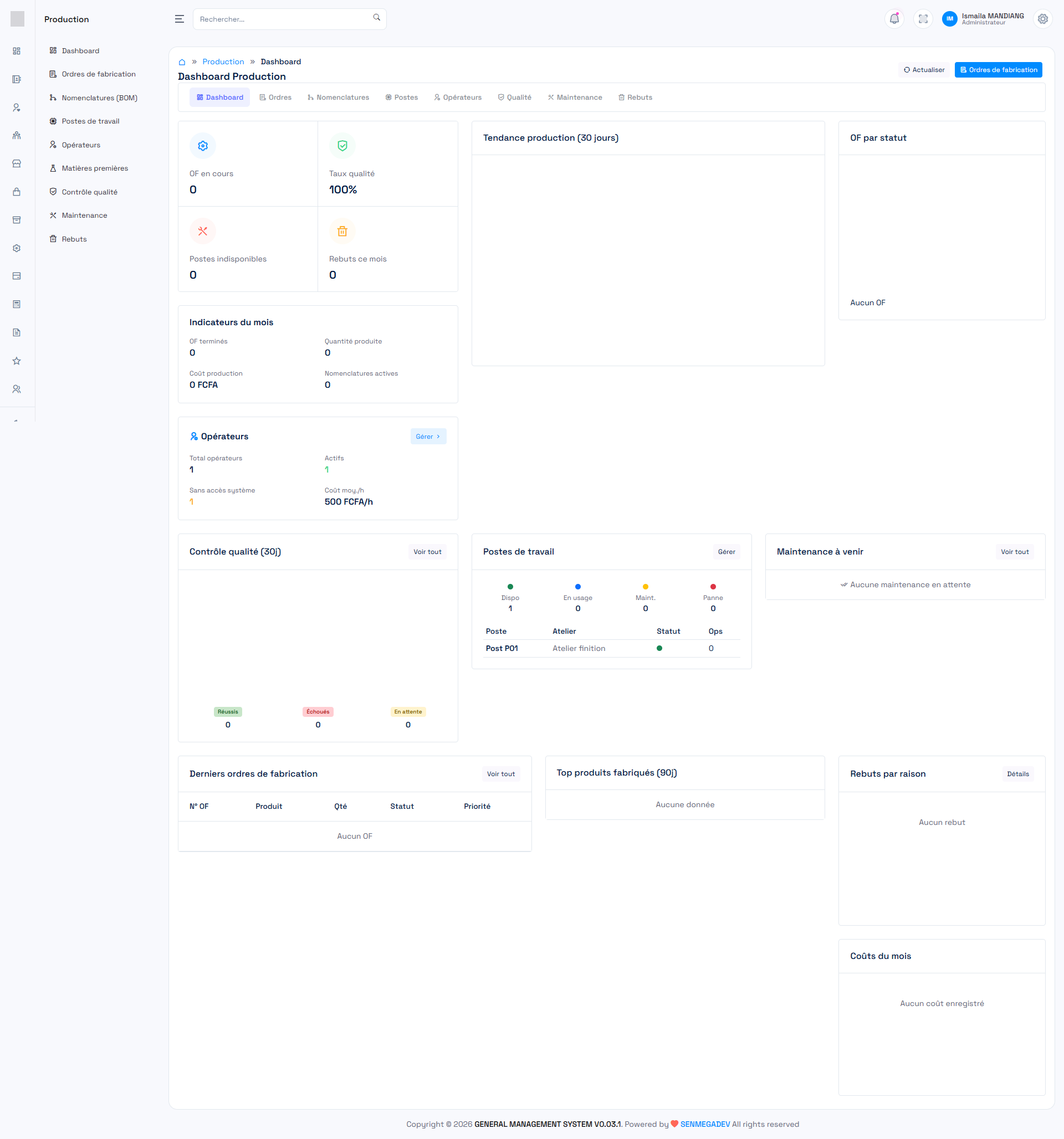Click the home breadcrumb icon

(182, 62)
